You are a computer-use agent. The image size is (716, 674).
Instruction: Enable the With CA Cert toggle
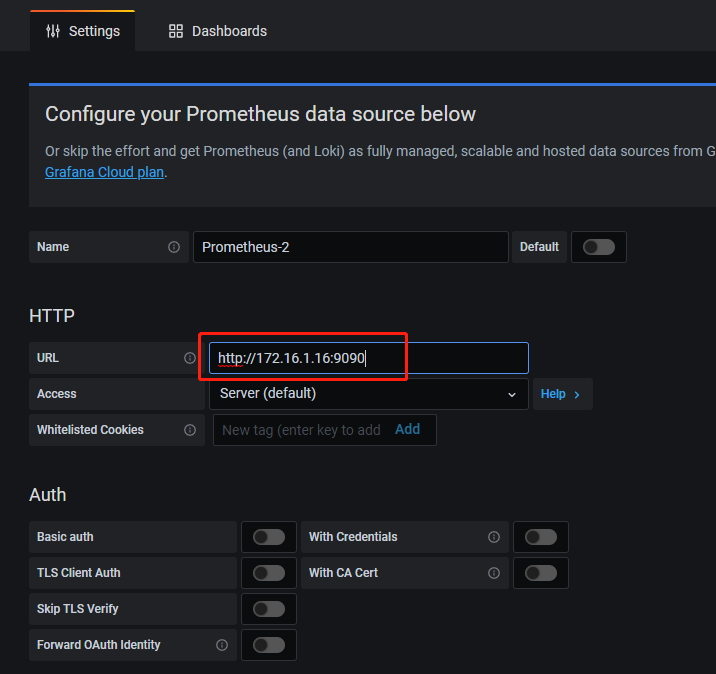point(540,573)
